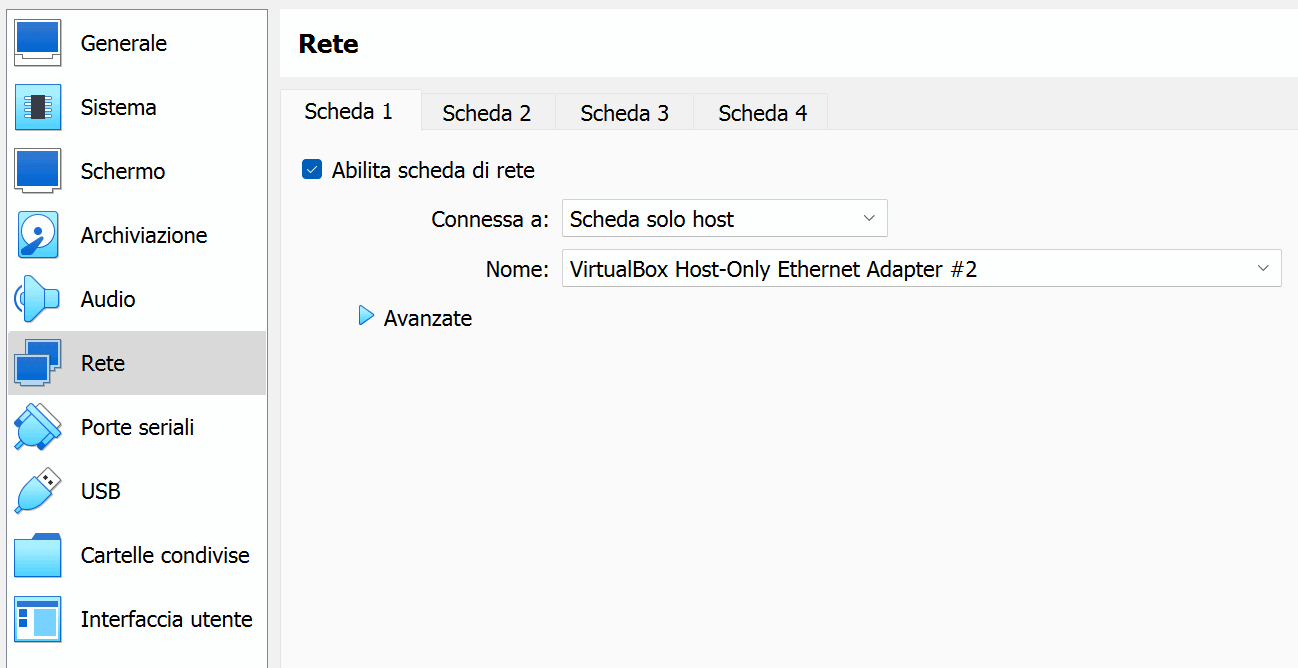
Task: Click the Archiviazione disk icon
Action: (x=38, y=235)
